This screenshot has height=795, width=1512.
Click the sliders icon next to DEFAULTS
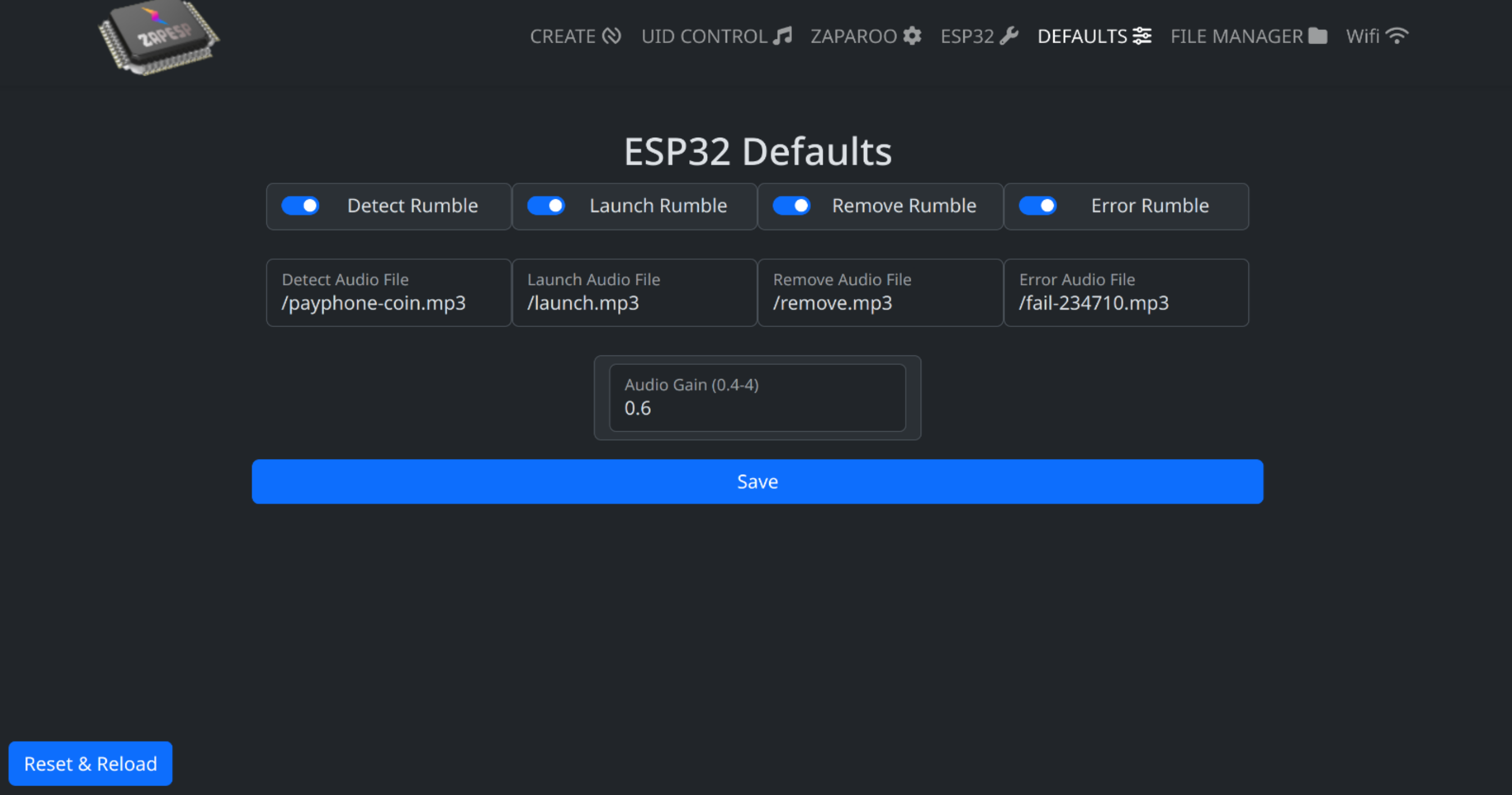click(x=1142, y=36)
